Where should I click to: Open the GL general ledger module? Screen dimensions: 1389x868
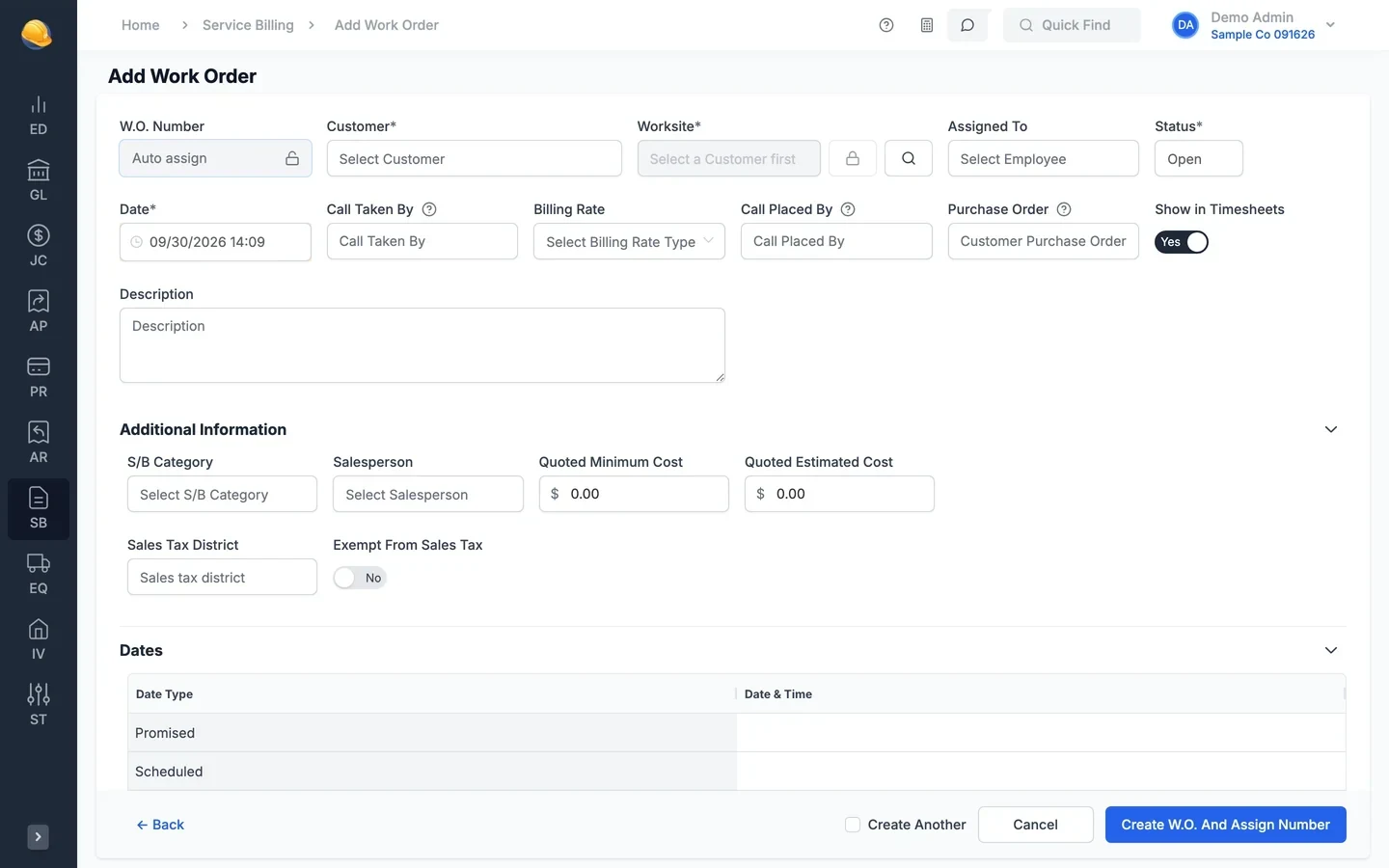point(38,181)
